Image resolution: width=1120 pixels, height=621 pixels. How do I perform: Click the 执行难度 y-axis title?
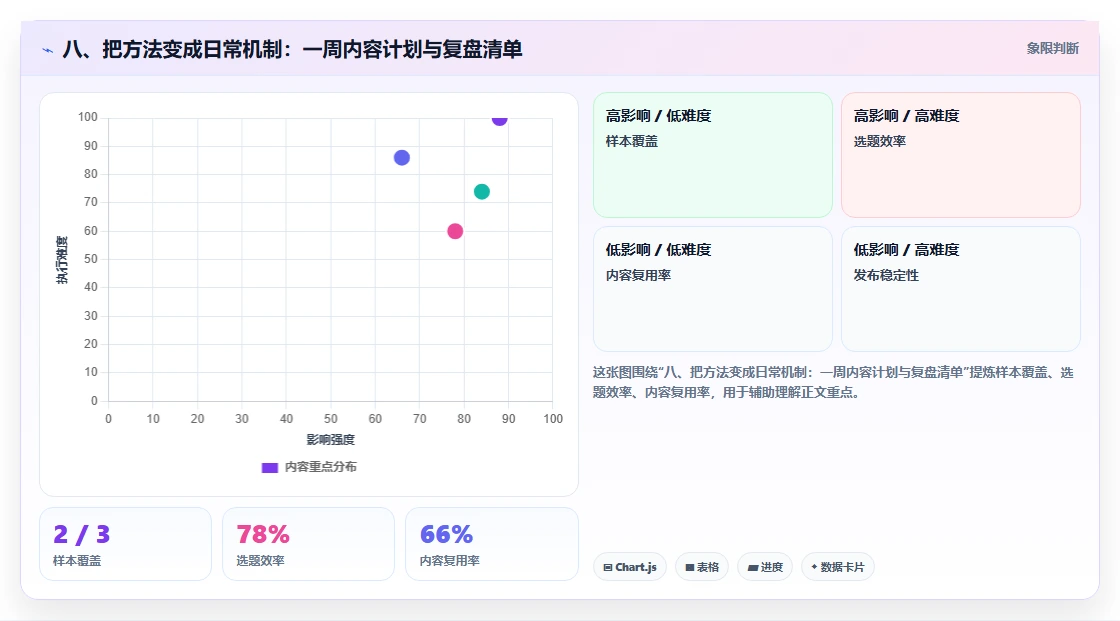pos(62,259)
